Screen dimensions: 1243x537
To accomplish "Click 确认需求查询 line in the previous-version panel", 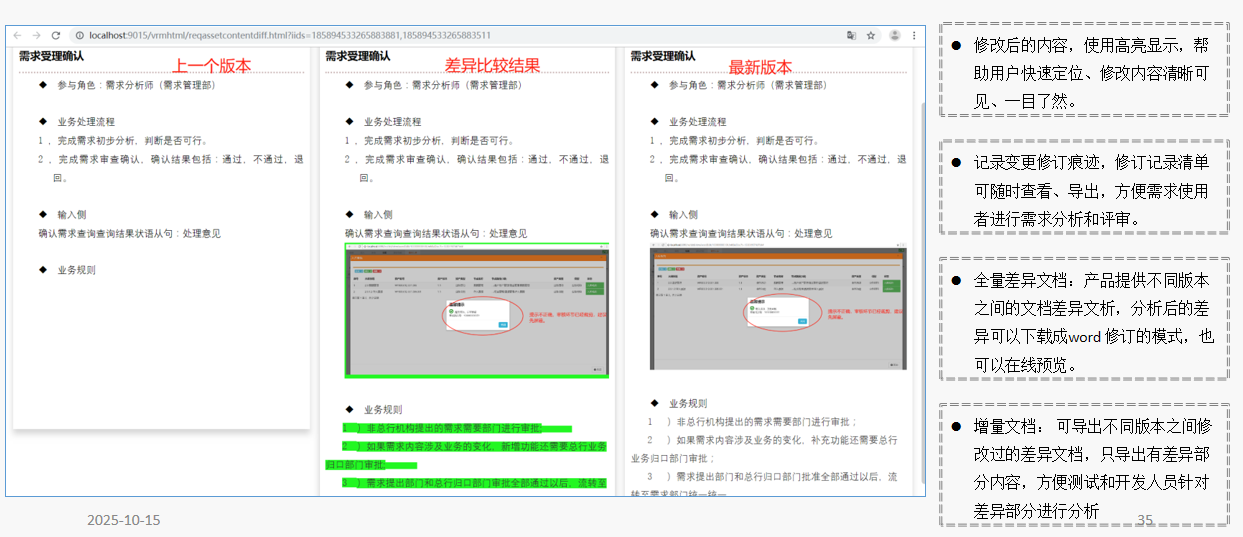I will [129, 233].
